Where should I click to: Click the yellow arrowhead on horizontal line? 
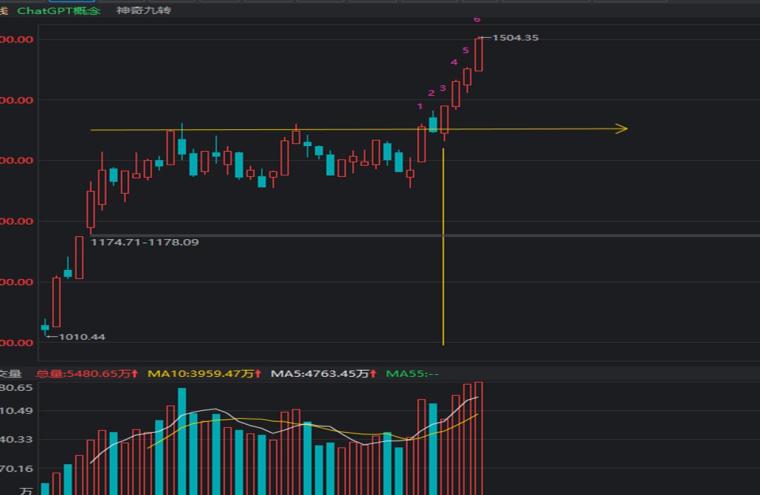620,128
